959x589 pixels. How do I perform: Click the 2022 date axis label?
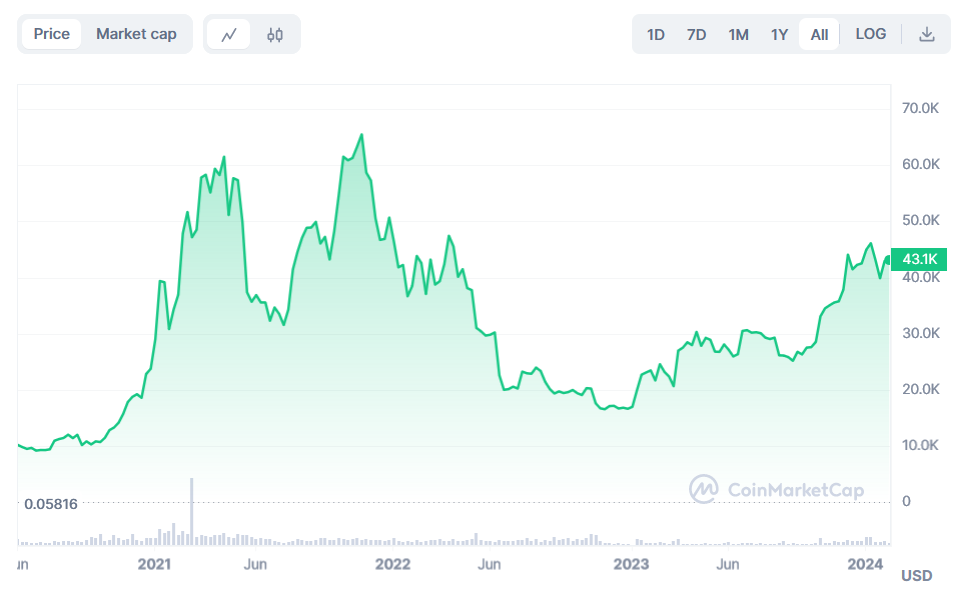coord(393,564)
